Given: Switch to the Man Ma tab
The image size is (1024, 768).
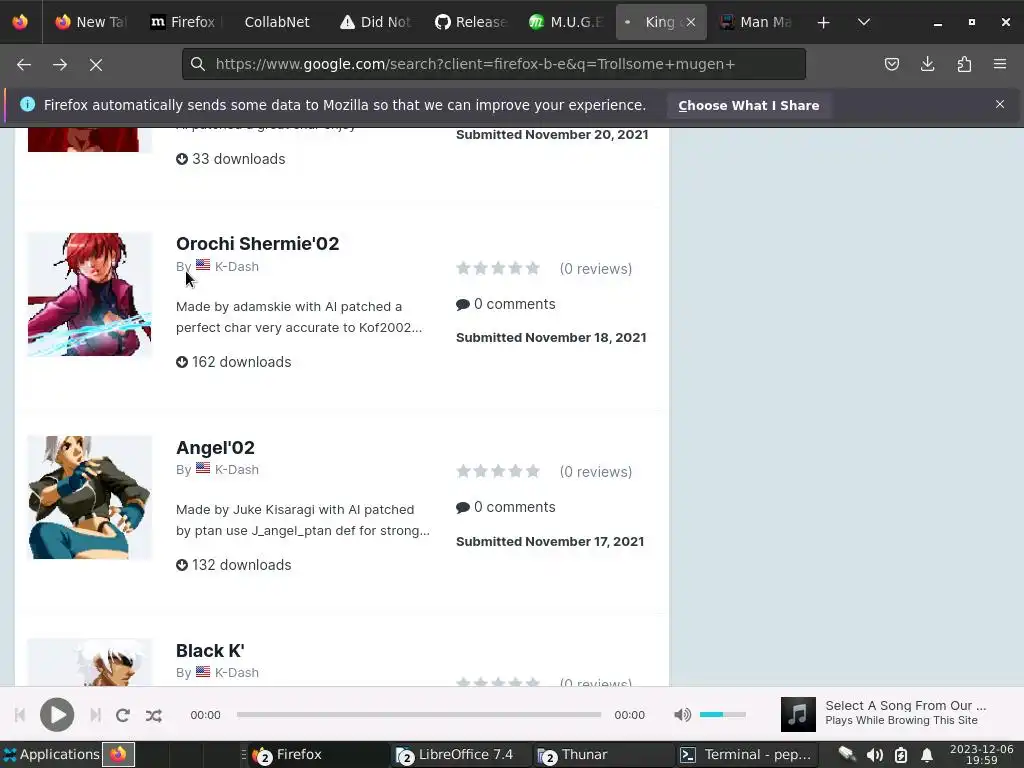Looking at the screenshot, I should 756,22.
